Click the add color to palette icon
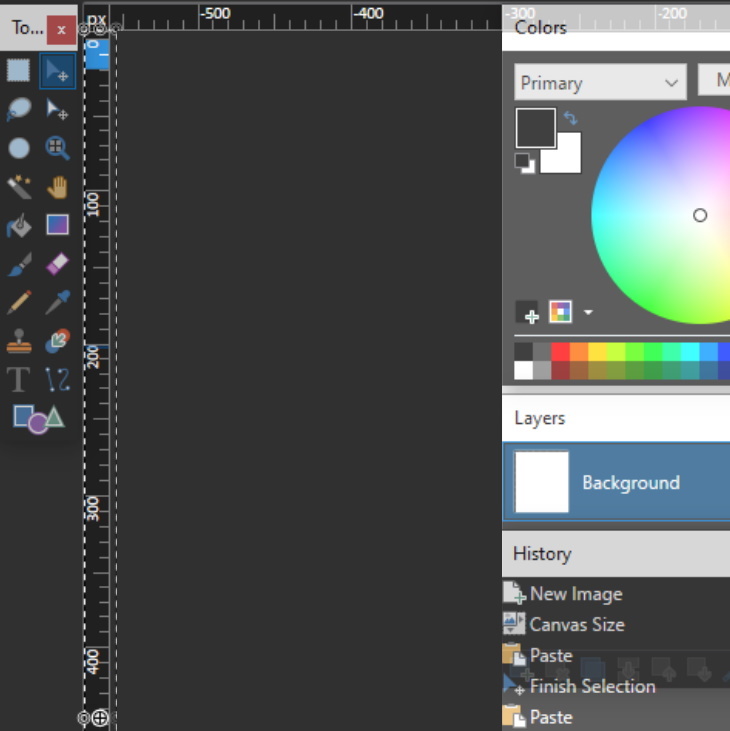Viewport: 730px width, 731px height. pyautogui.click(x=527, y=312)
